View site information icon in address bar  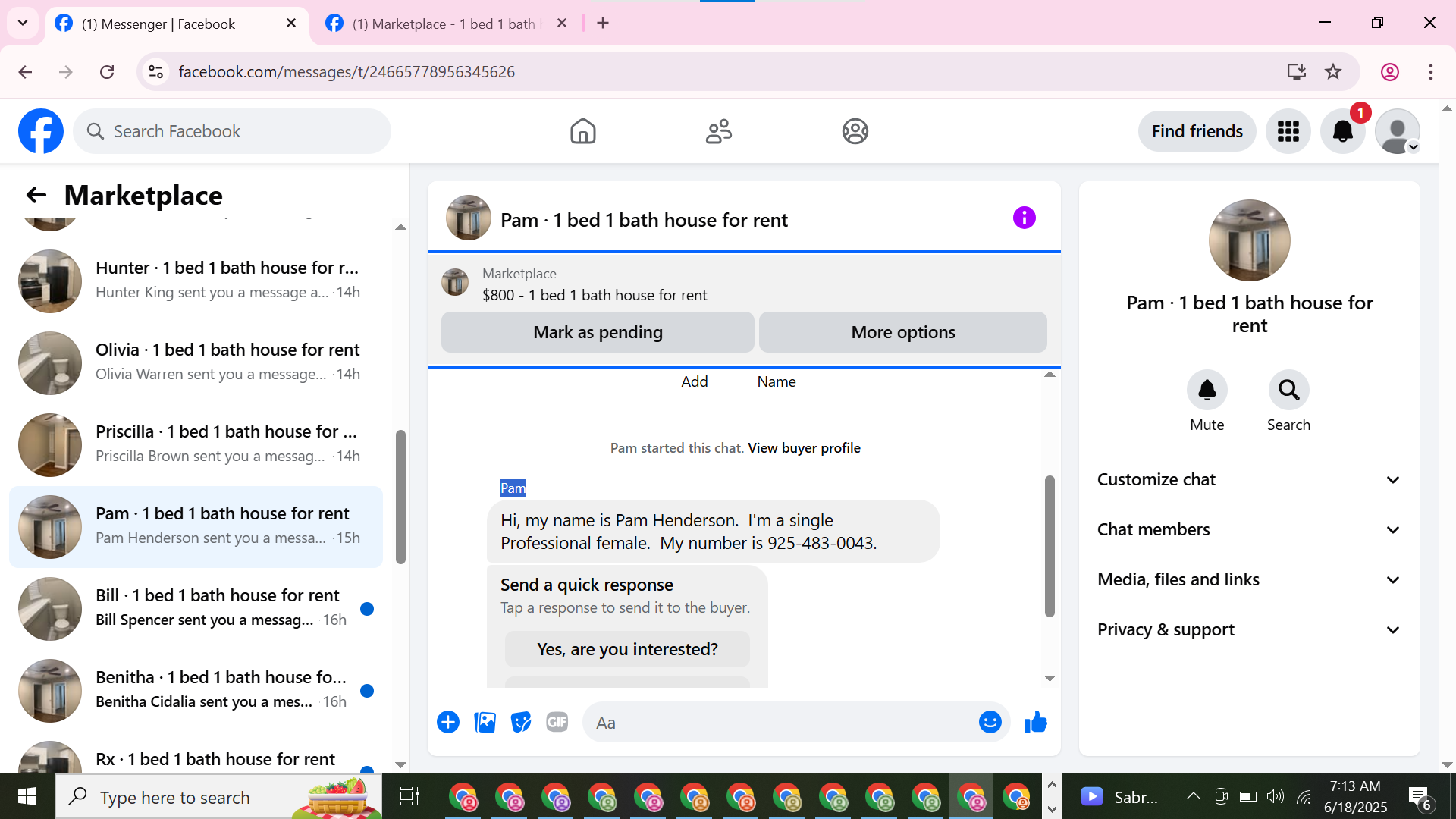point(155,72)
